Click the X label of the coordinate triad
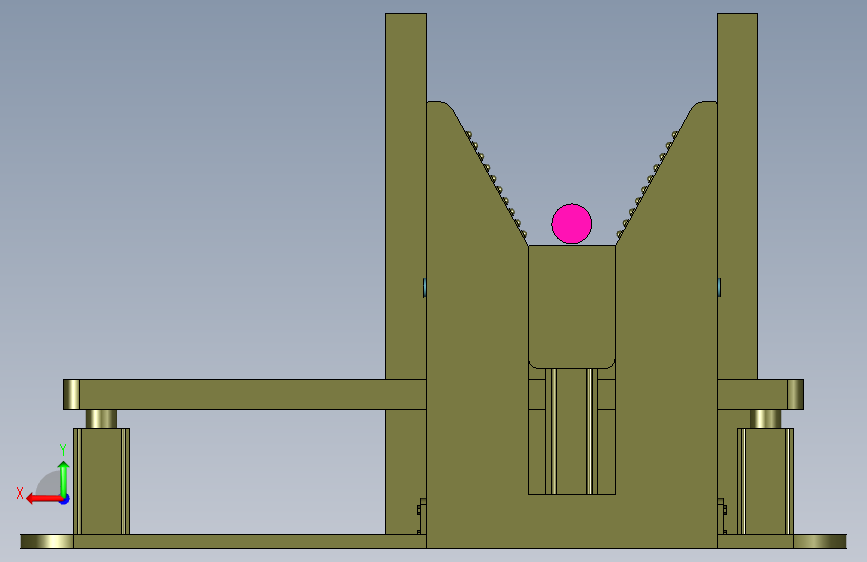The height and width of the screenshot is (562, 867). [20, 493]
